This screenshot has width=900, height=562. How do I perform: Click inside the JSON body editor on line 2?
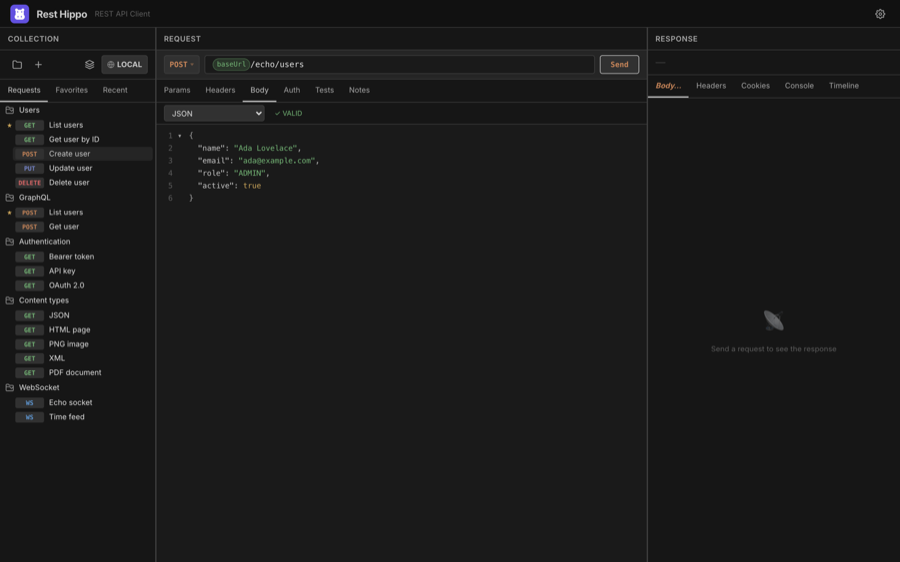(249, 148)
